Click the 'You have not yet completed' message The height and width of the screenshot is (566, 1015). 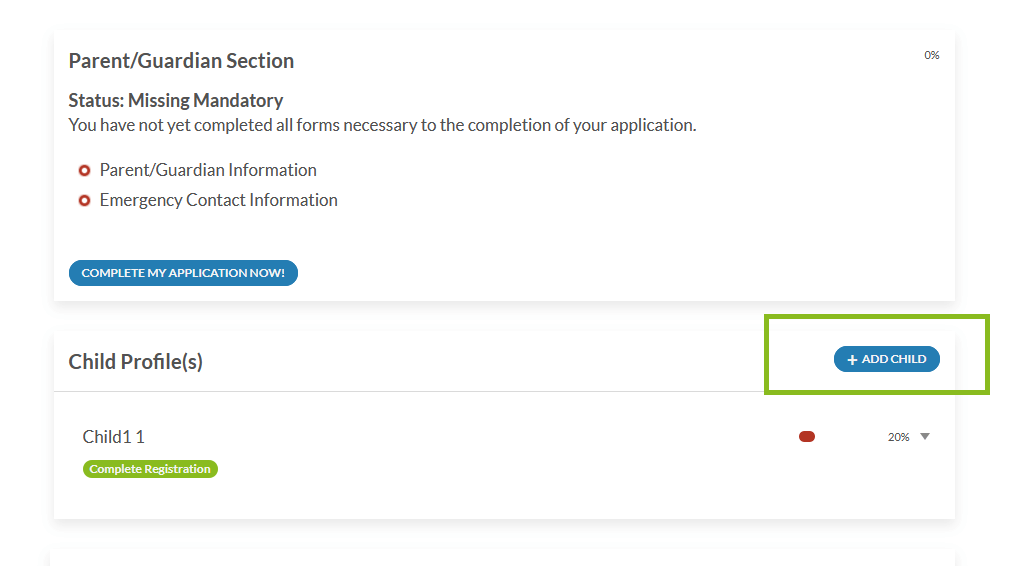click(382, 125)
